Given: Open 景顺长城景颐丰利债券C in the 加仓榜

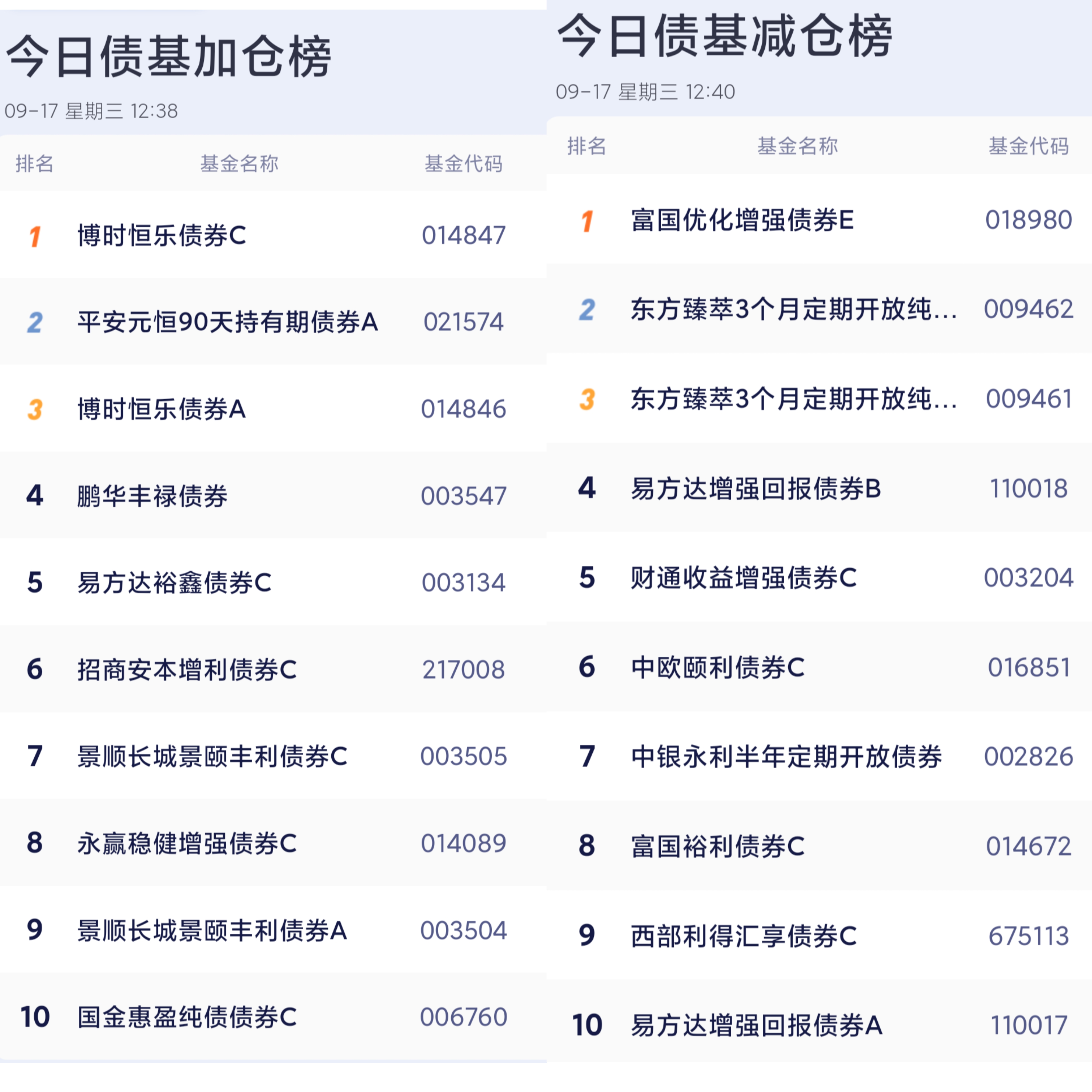Looking at the screenshot, I should click(x=212, y=757).
